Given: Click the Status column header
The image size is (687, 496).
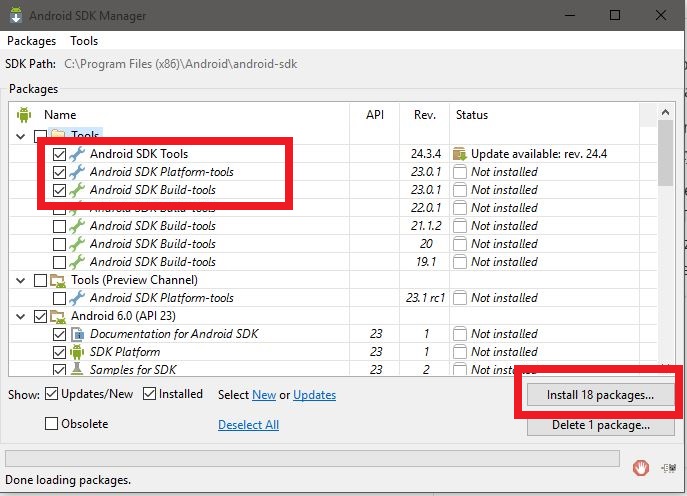Looking at the screenshot, I should pyautogui.click(x=472, y=115).
